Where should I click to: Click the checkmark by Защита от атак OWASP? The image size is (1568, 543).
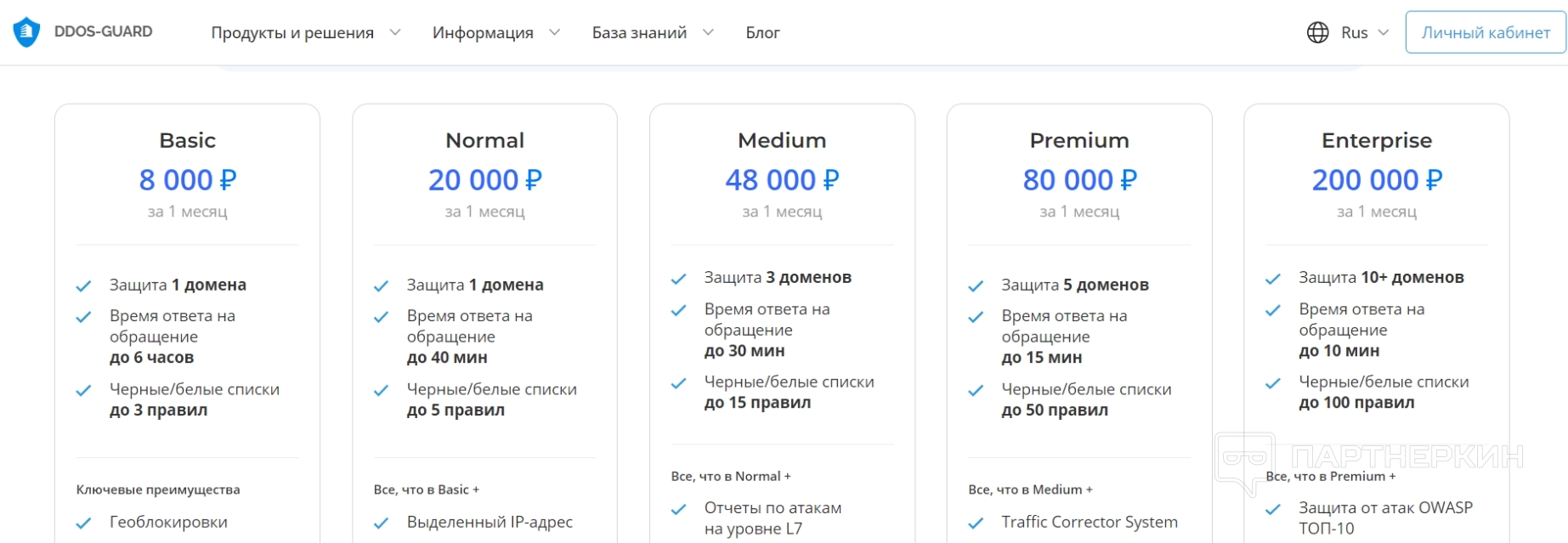pos(1273,510)
